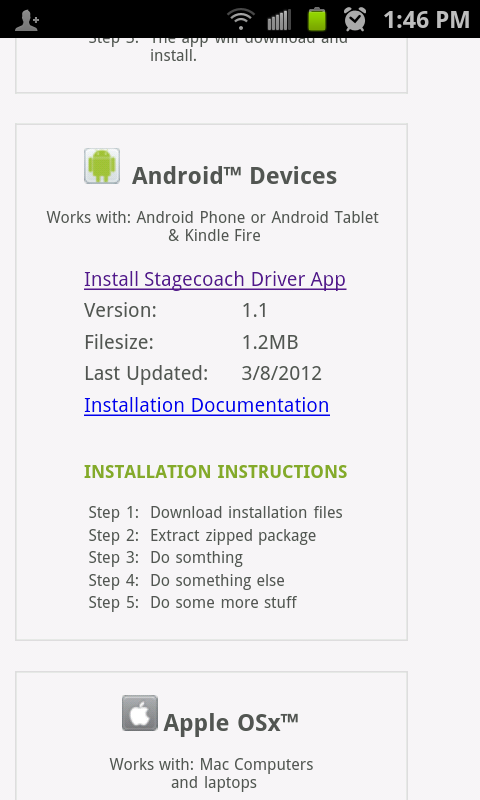Tap the 1:46 PM clock
The image size is (480, 800).
426,20
